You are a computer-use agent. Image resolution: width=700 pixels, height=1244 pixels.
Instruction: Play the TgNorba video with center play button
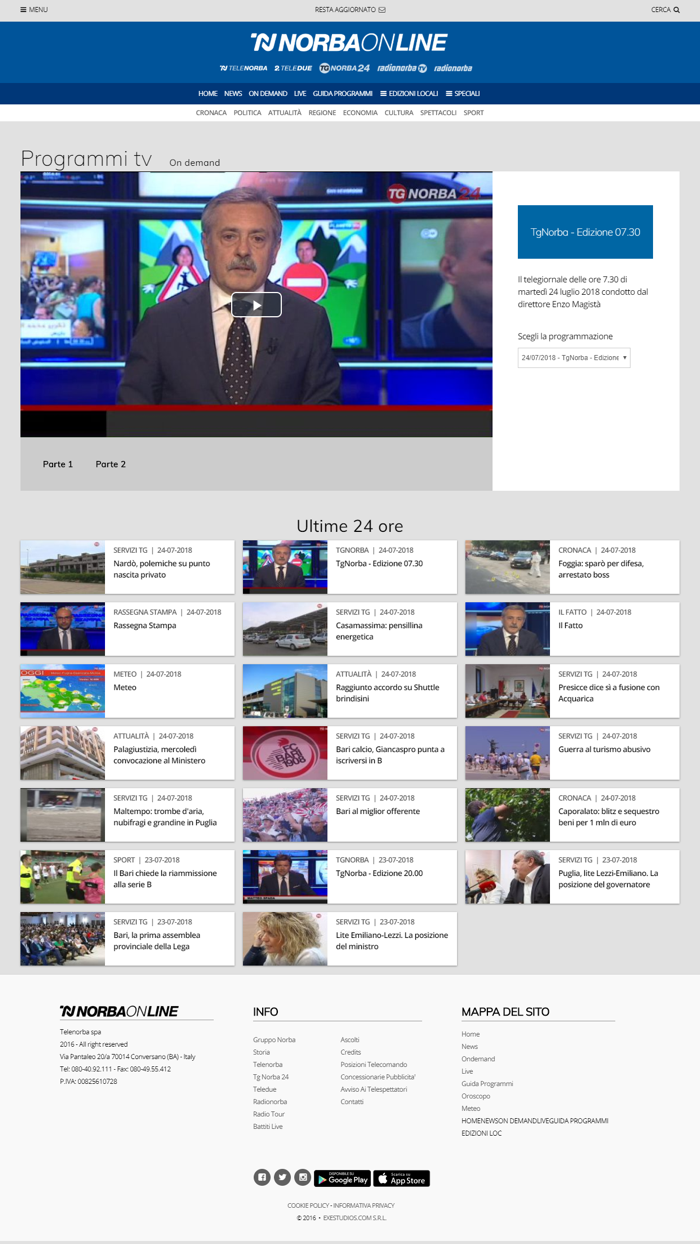(256, 305)
